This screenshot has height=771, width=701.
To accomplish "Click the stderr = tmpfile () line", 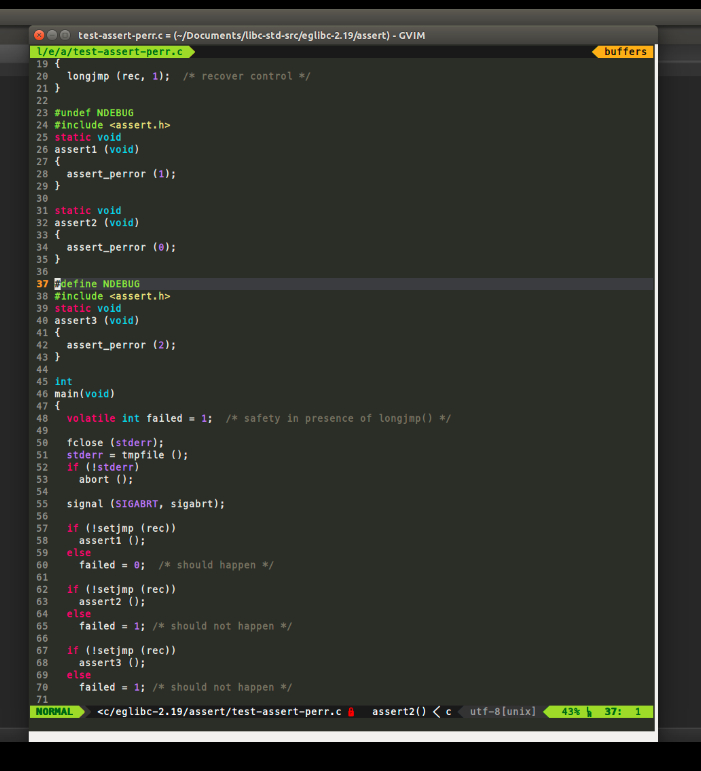I will click(x=127, y=455).
